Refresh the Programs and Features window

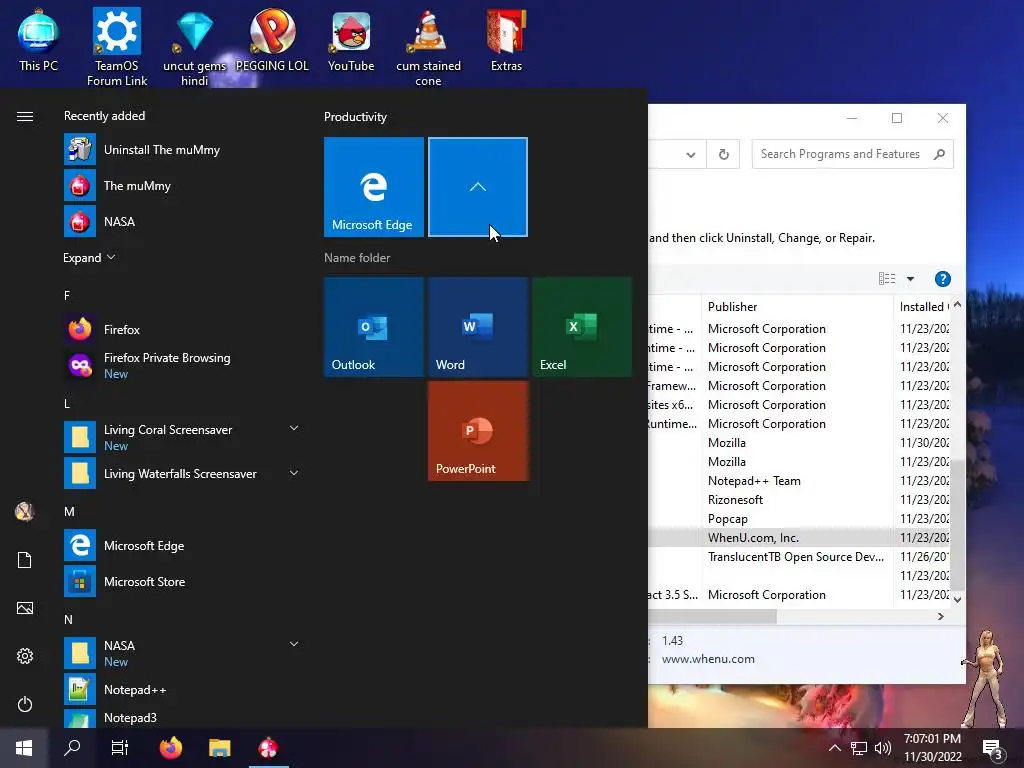click(724, 155)
